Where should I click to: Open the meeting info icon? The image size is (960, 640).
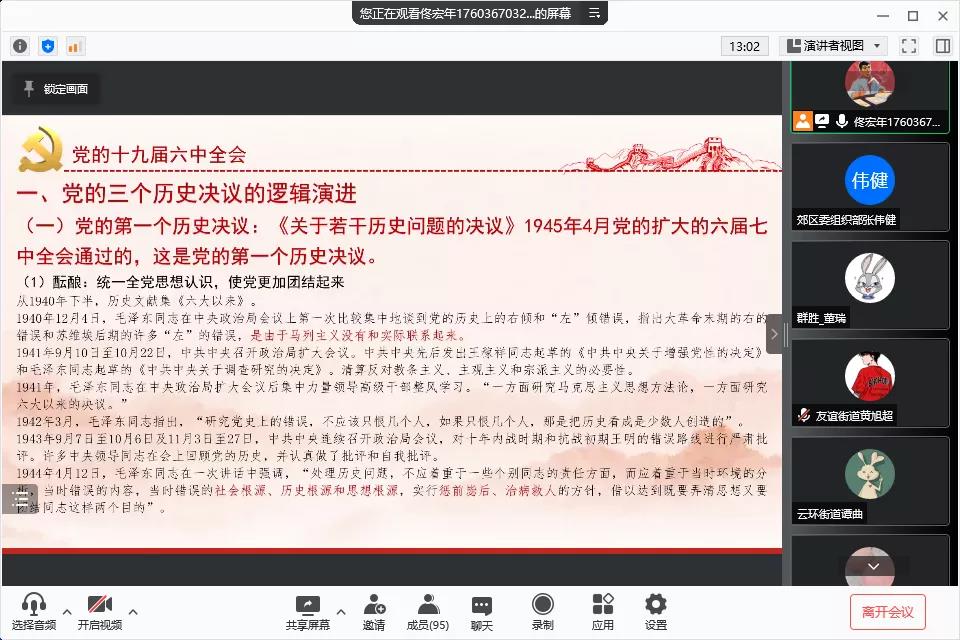tap(20, 46)
